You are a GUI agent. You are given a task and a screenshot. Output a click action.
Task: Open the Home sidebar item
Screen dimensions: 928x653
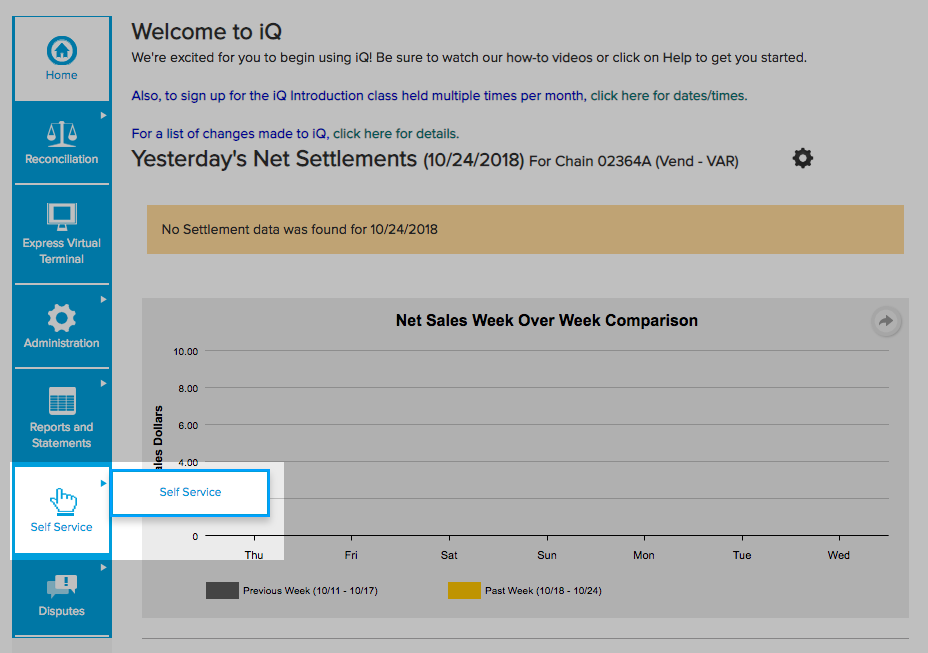[62, 59]
